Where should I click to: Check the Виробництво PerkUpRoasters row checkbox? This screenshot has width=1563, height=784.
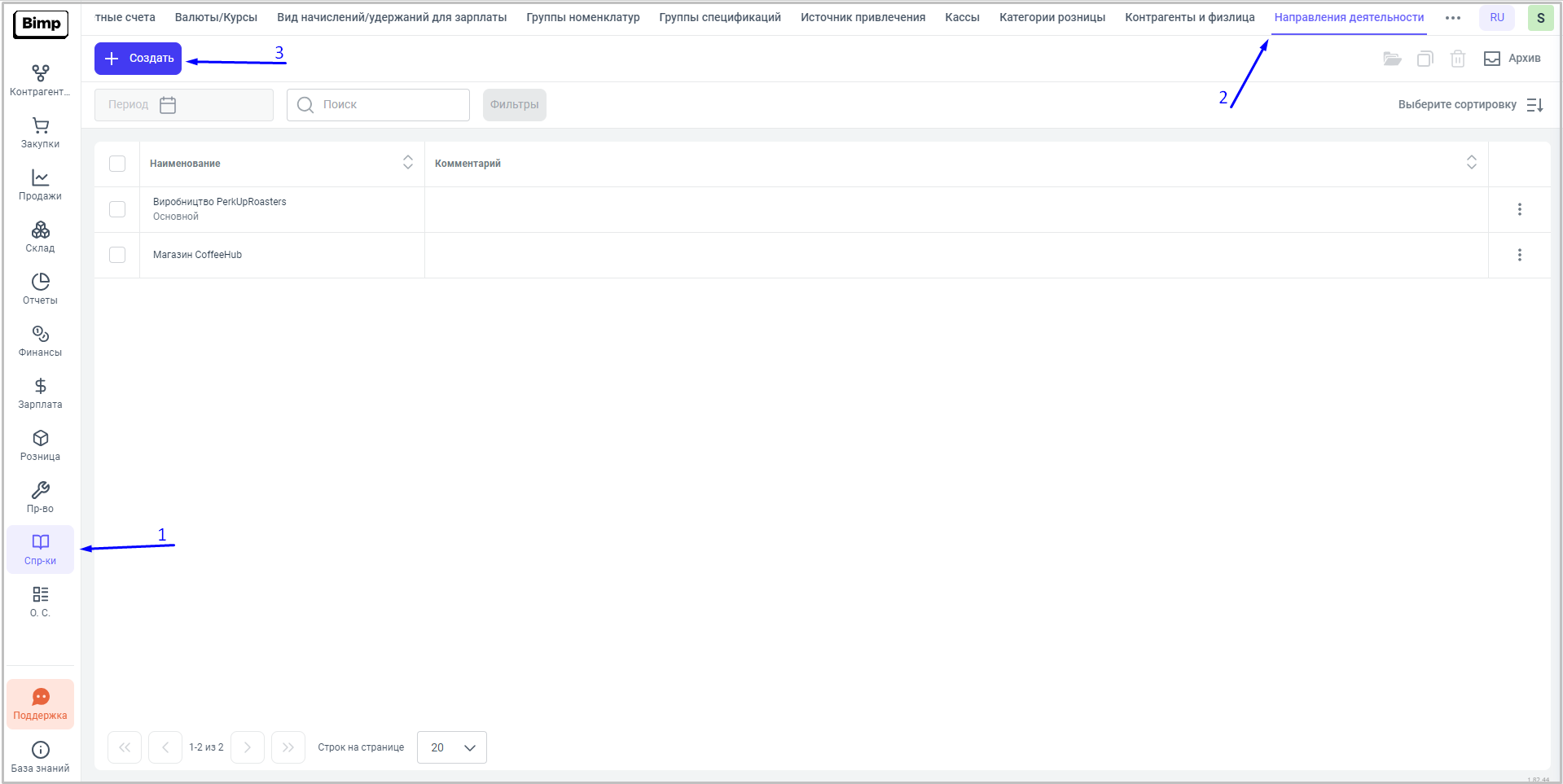click(x=117, y=209)
